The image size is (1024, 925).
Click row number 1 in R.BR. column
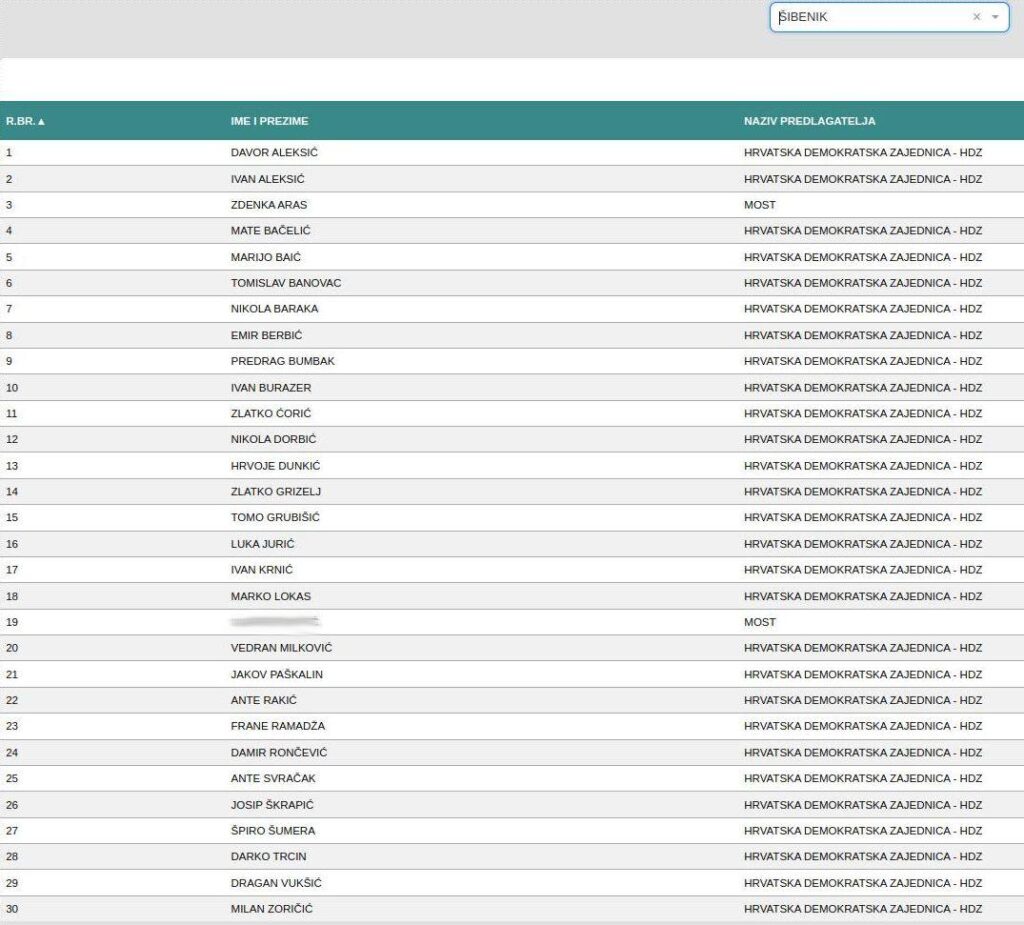(x=9, y=152)
